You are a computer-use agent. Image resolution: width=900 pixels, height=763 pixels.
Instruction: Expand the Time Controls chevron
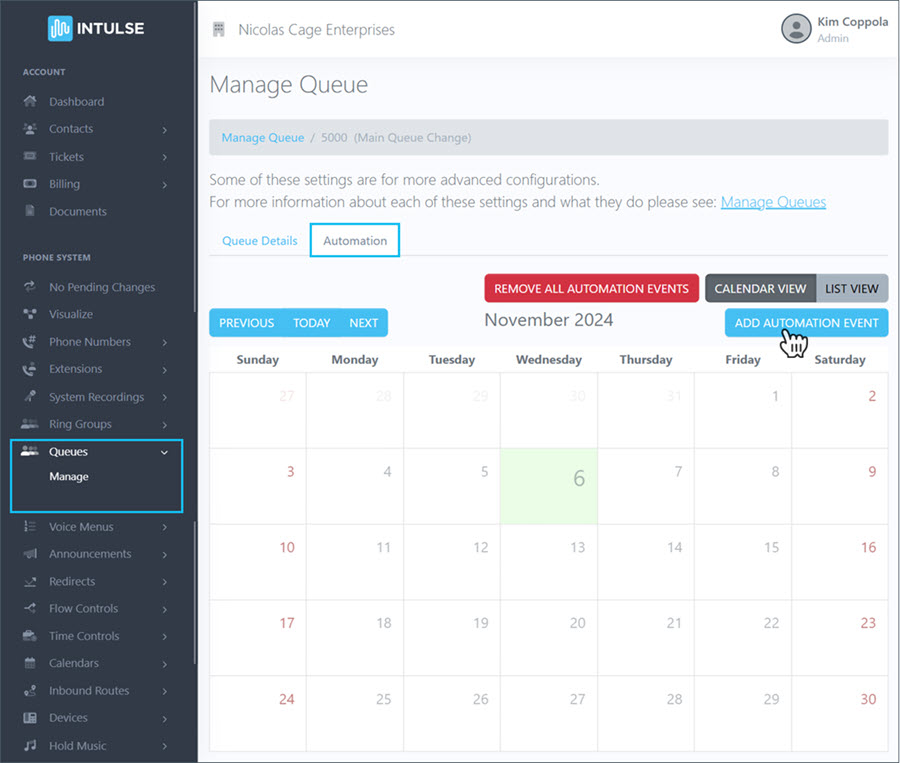tap(164, 637)
